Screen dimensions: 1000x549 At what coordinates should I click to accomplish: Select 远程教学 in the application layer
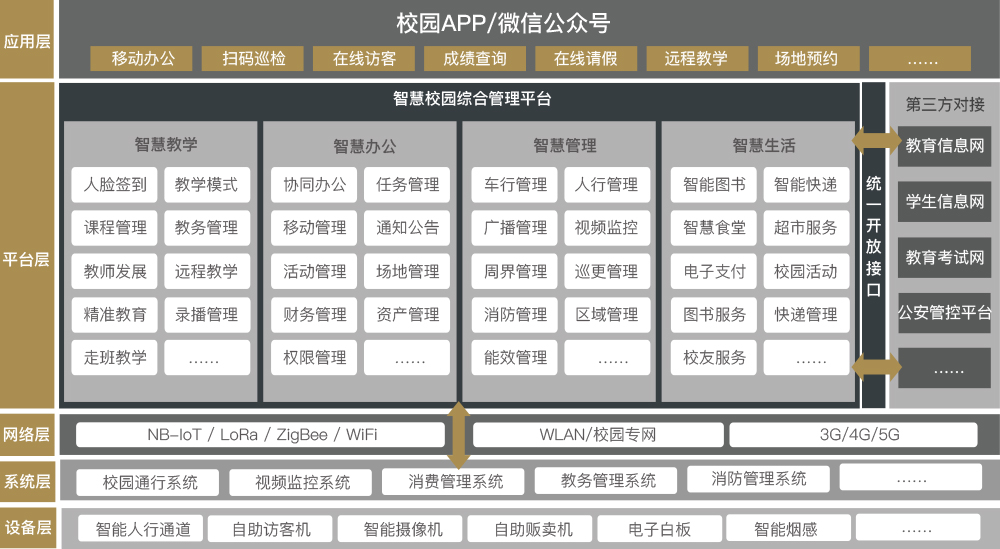click(x=696, y=59)
